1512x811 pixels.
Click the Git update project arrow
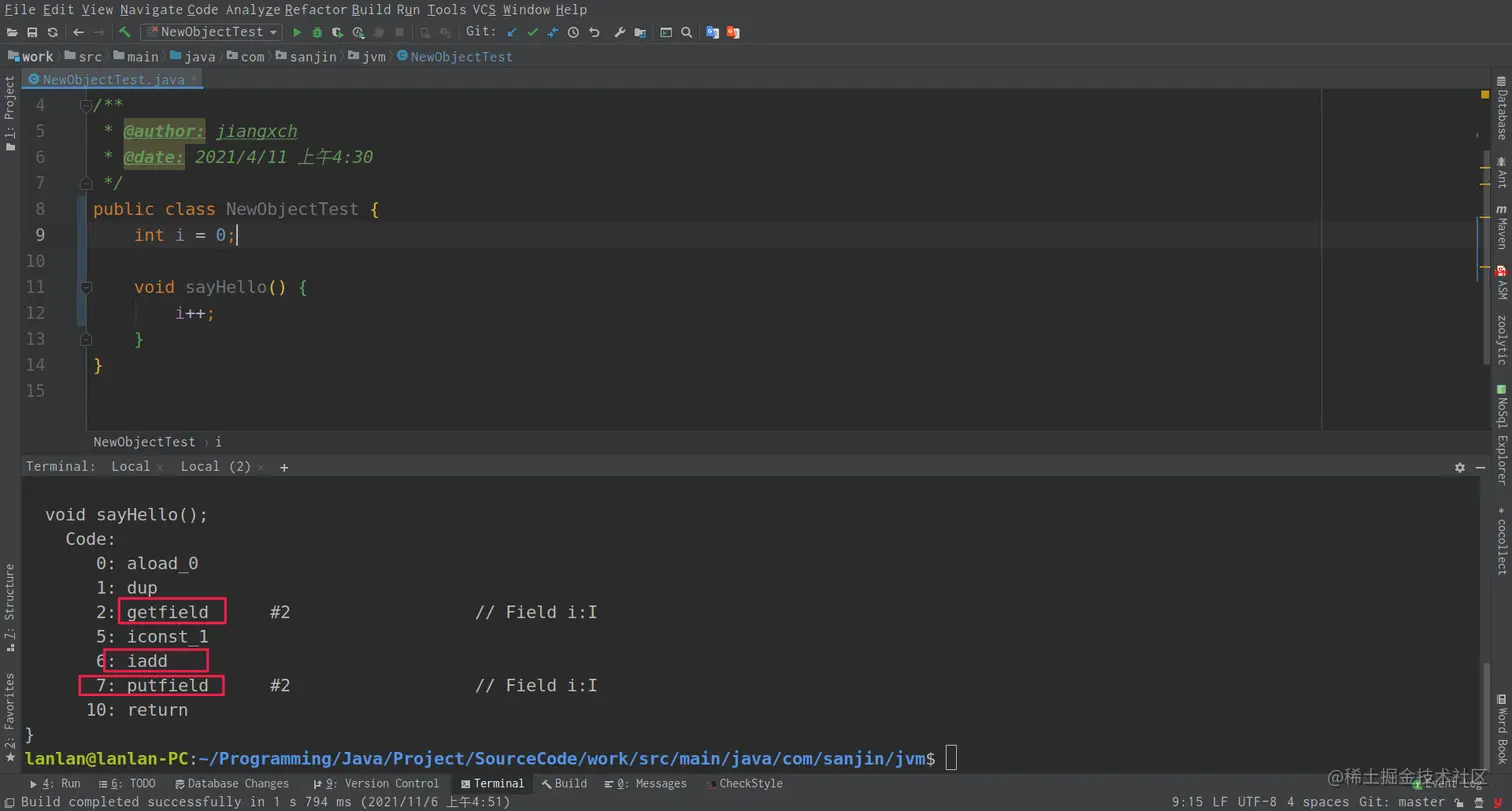point(512,32)
